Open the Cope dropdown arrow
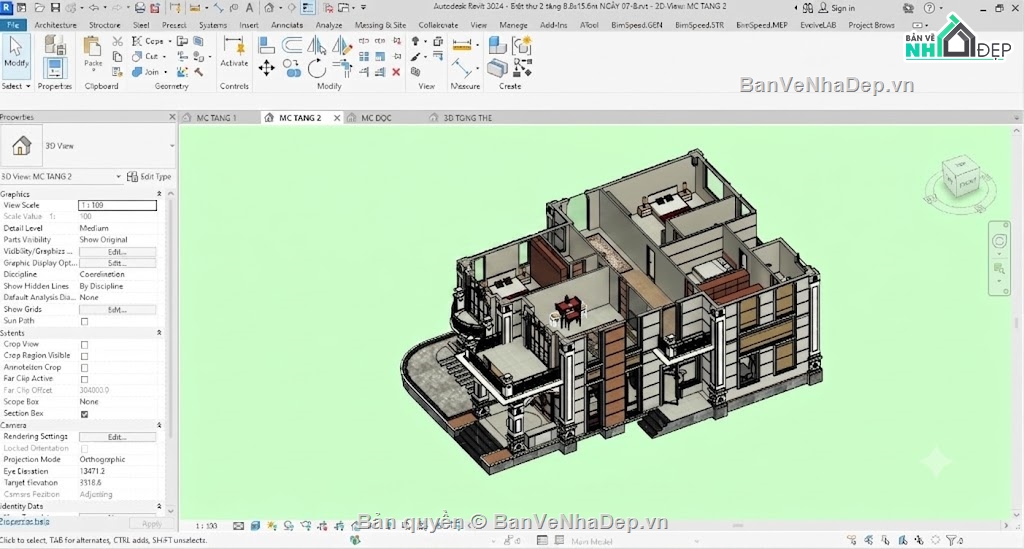 point(170,41)
